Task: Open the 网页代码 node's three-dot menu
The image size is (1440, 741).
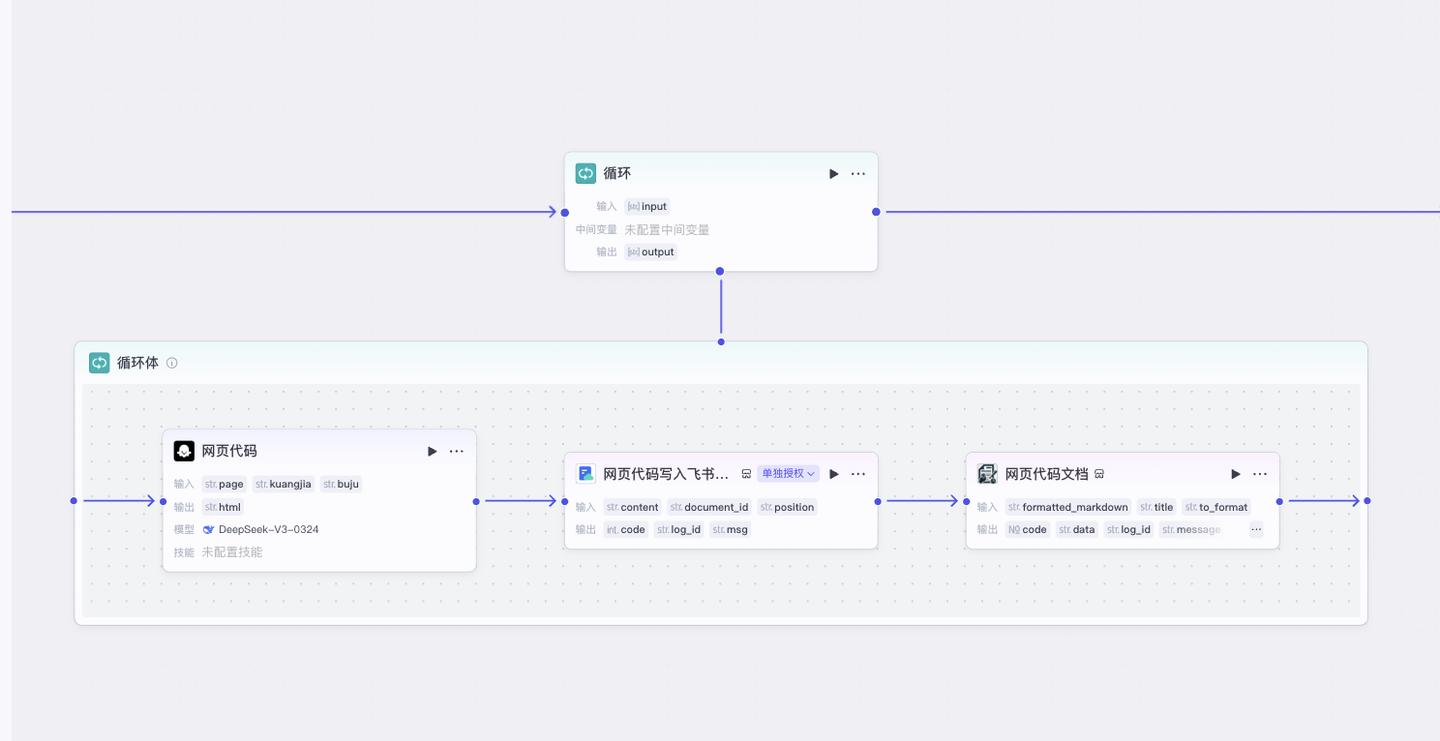Action: [456, 451]
